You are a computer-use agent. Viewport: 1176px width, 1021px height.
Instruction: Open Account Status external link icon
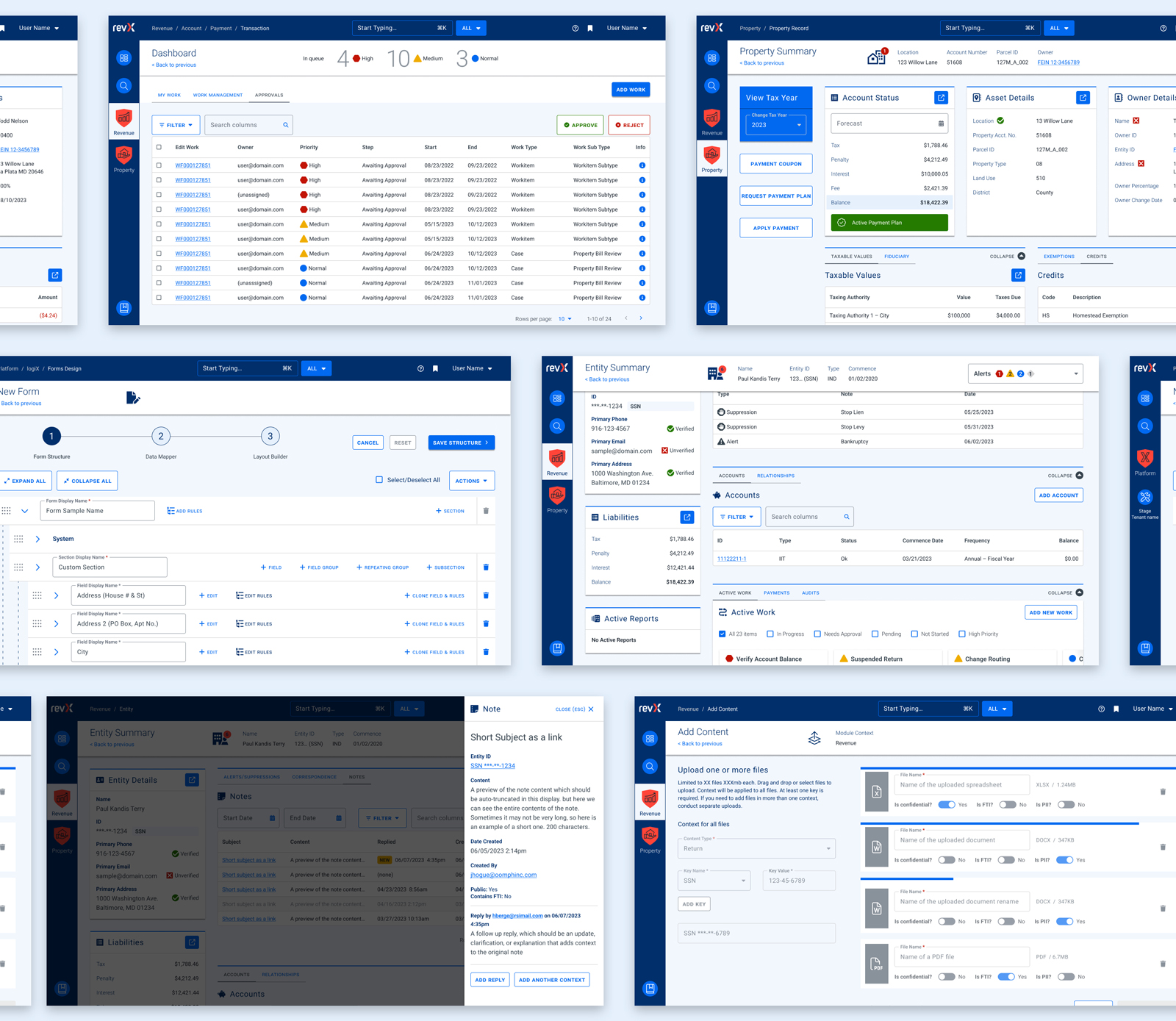click(941, 97)
